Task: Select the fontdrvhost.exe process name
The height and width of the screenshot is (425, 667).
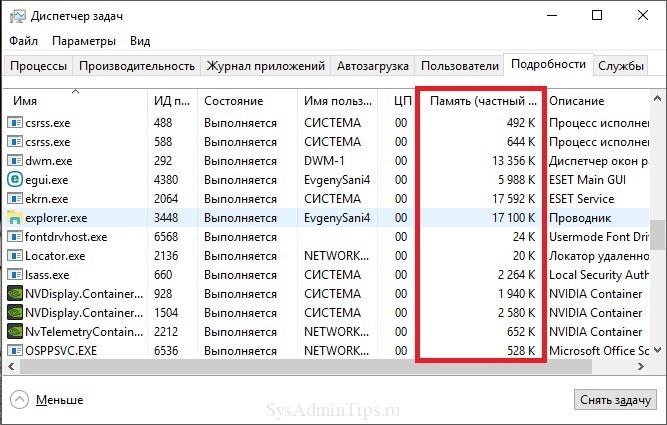Action: [x=66, y=237]
